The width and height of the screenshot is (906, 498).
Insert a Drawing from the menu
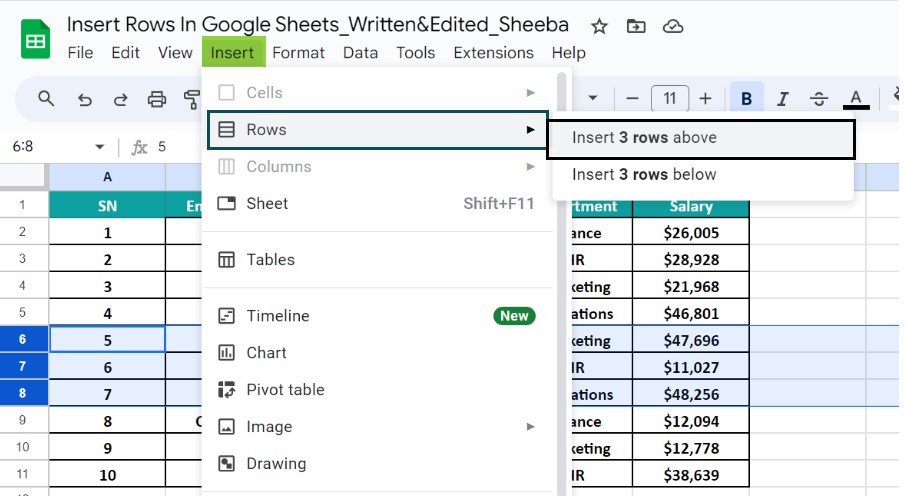(x=377, y=463)
